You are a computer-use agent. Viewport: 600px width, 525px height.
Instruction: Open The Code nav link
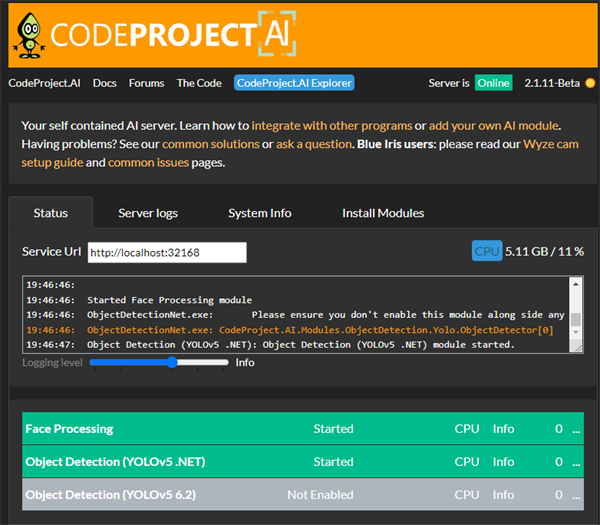click(199, 83)
